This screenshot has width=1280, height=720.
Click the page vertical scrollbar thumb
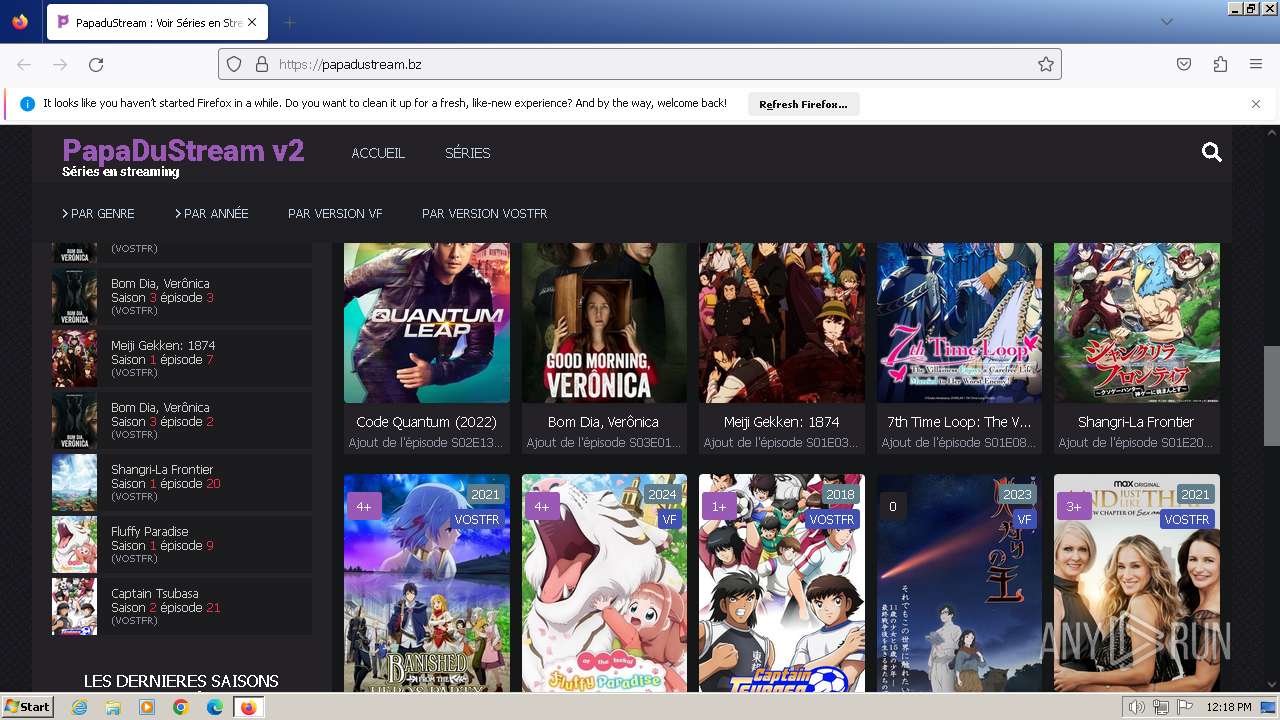(x=1271, y=395)
